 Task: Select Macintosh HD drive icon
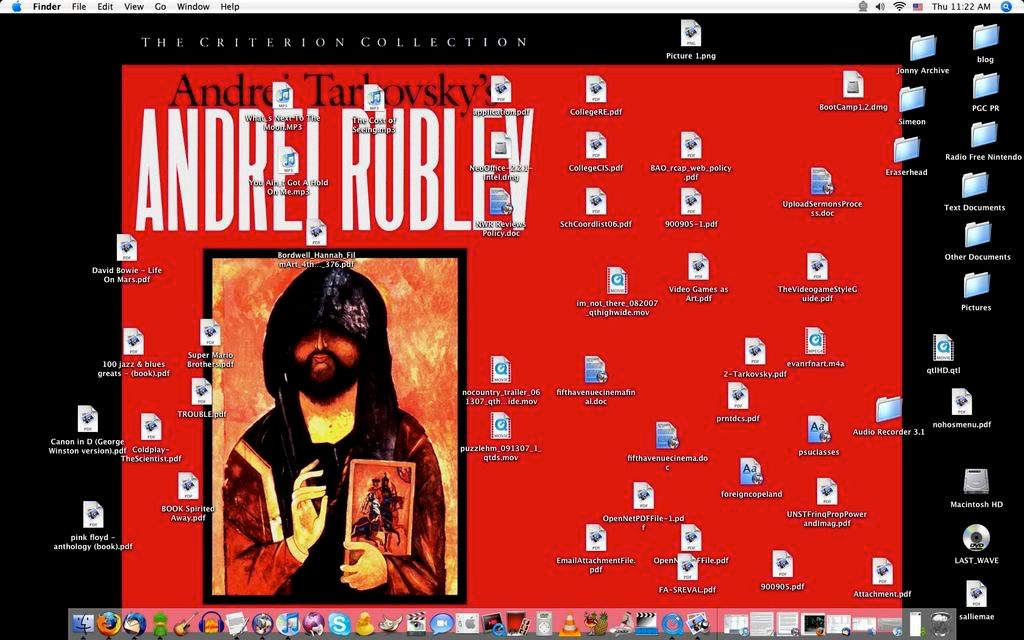(x=976, y=482)
